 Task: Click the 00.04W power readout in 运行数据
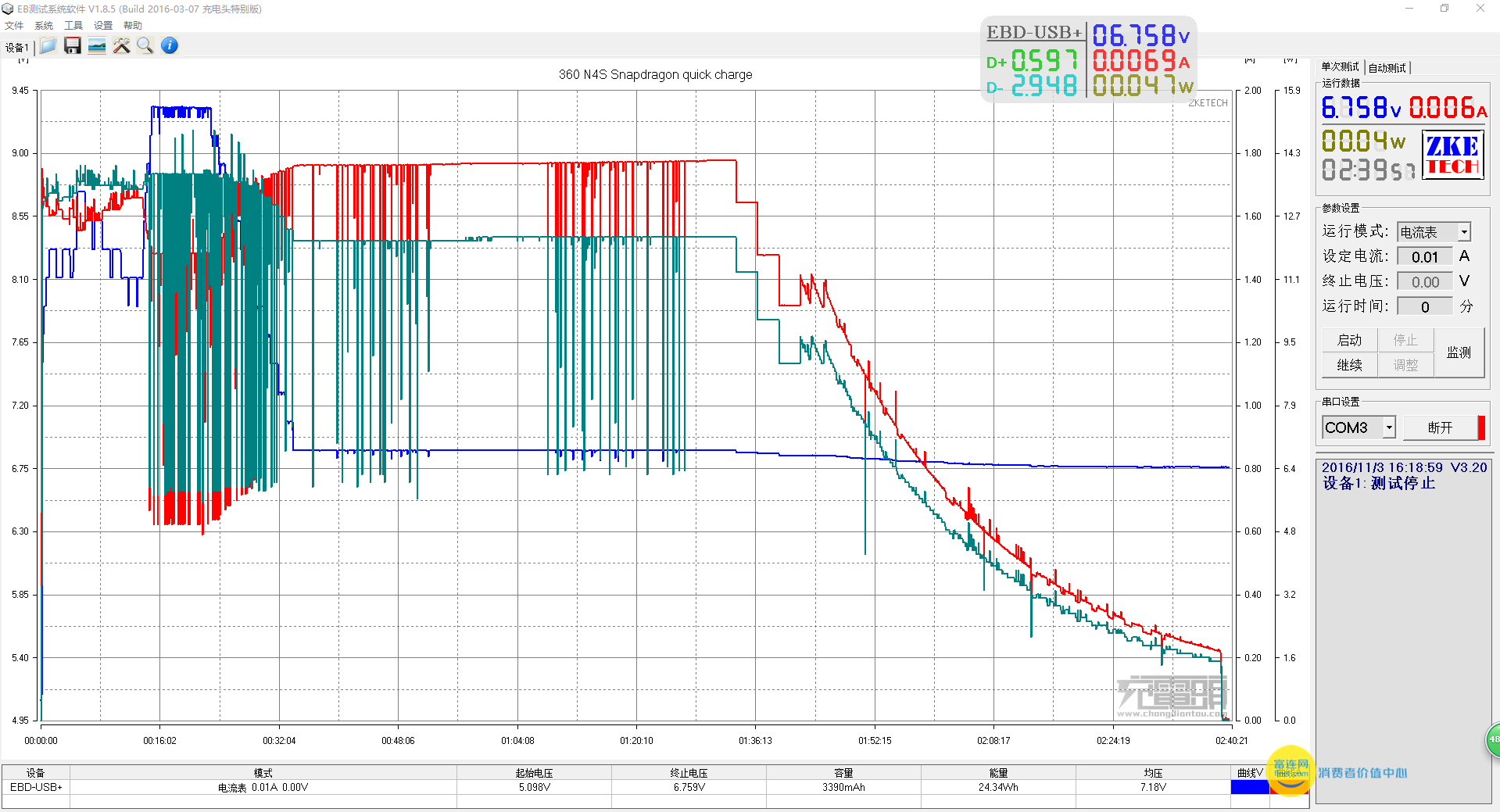[x=1363, y=141]
